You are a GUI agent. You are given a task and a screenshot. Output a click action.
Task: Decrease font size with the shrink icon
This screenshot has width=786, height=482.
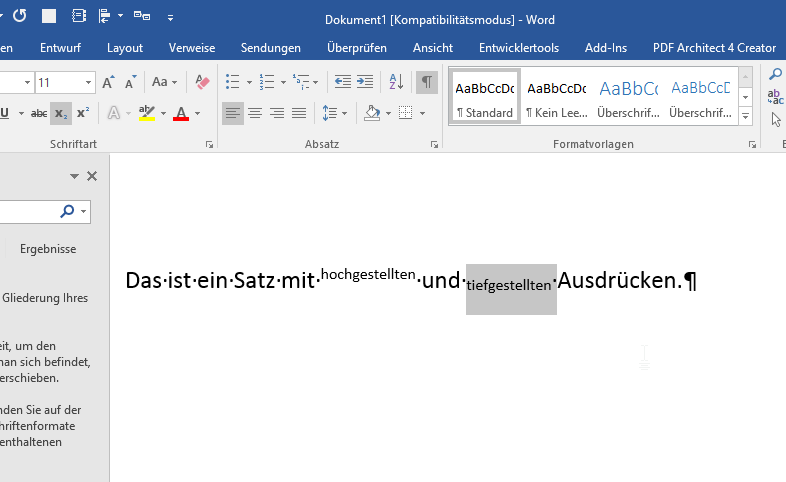point(131,82)
